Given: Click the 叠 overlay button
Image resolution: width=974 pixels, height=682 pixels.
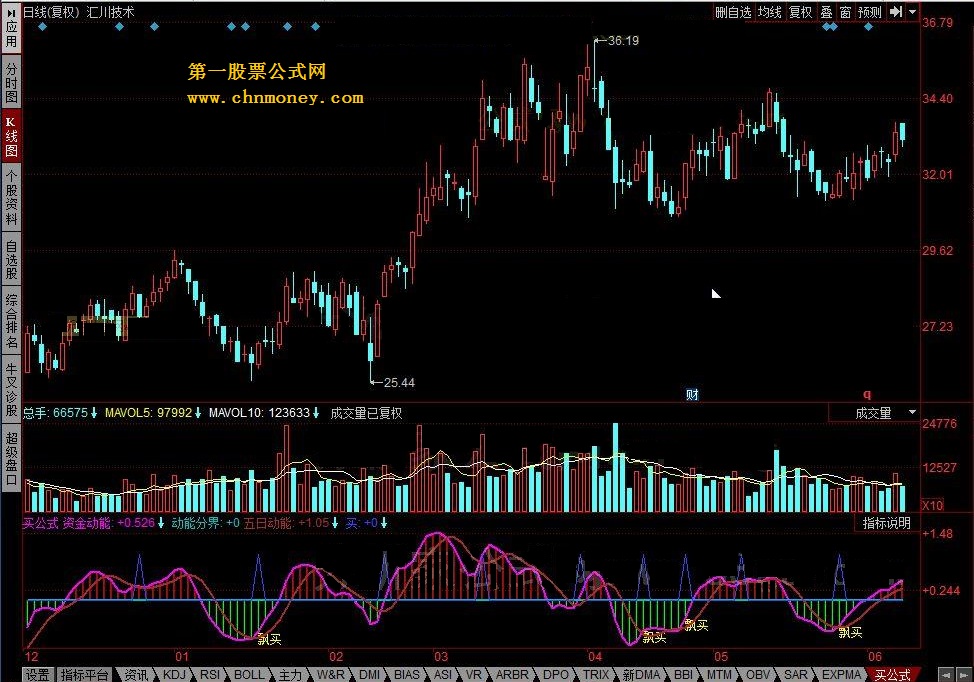Looking at the screenshot, I should point(826,12).
